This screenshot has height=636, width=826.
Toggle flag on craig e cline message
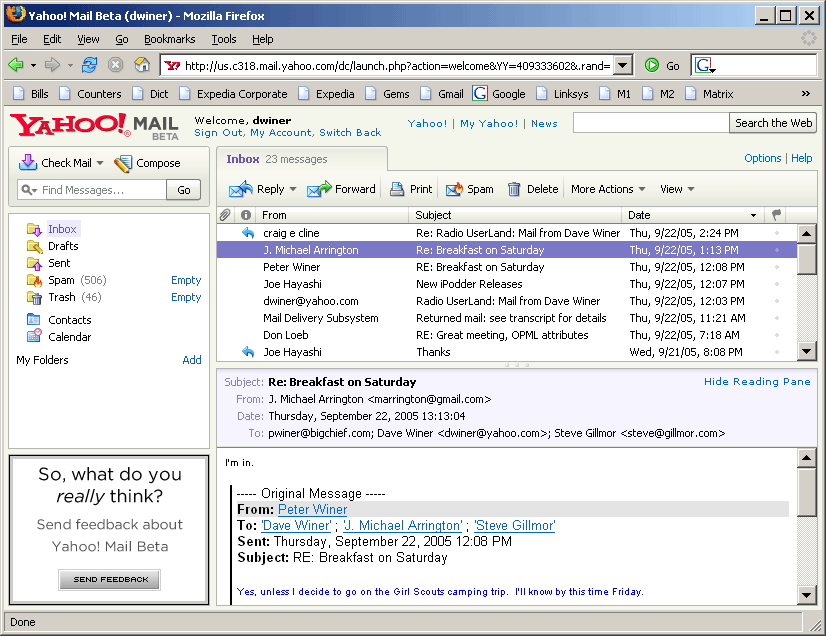coord(777,233)
